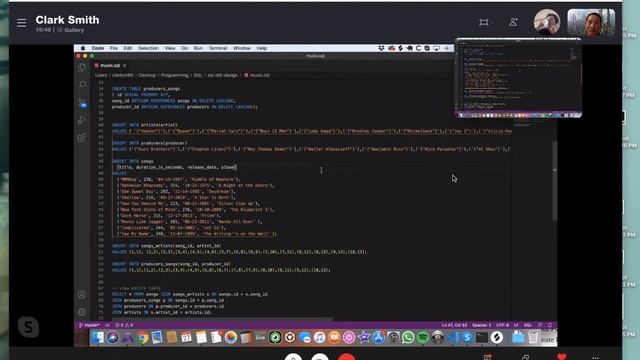Change the SQL language mode in the status bar
The image size is (640, 360).
click(x=528, y=325)
